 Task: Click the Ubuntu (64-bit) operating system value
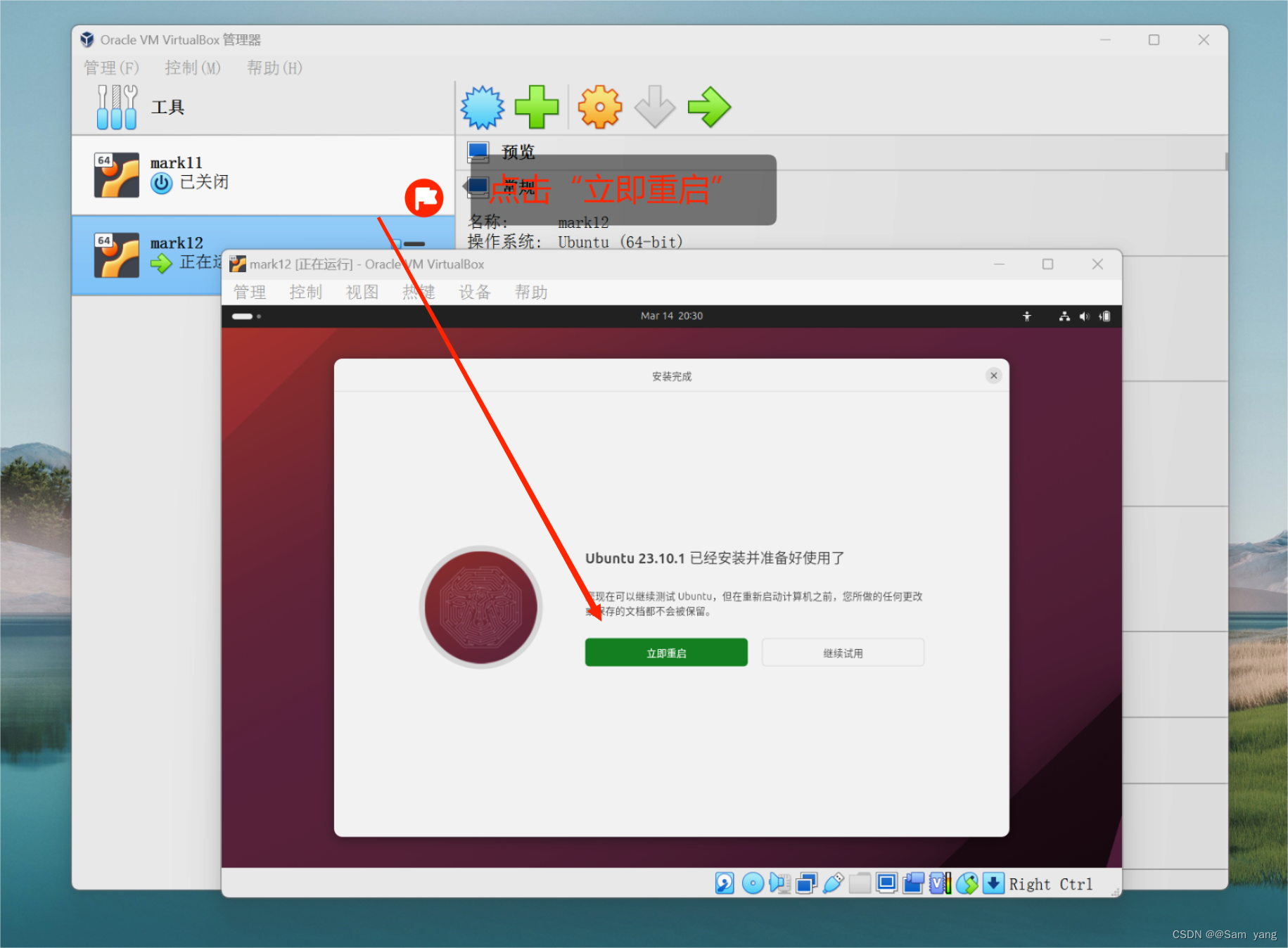point(620,242)
